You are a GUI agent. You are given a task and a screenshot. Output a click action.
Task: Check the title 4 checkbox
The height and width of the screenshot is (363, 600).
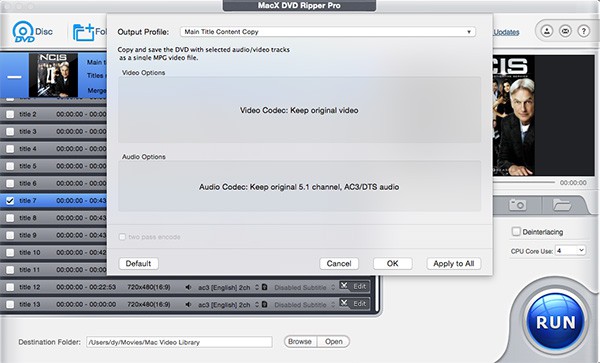10,148
